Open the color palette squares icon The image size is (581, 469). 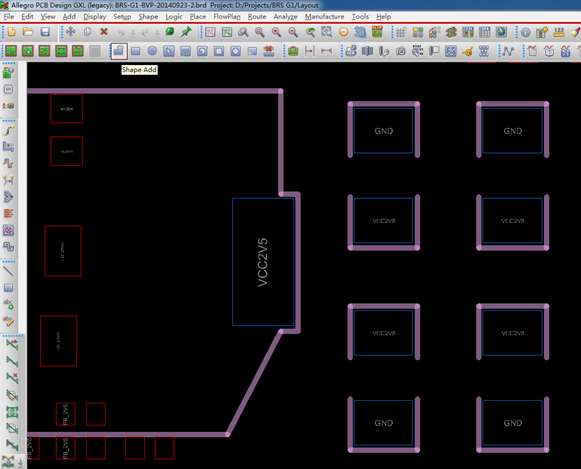point(418,33)
